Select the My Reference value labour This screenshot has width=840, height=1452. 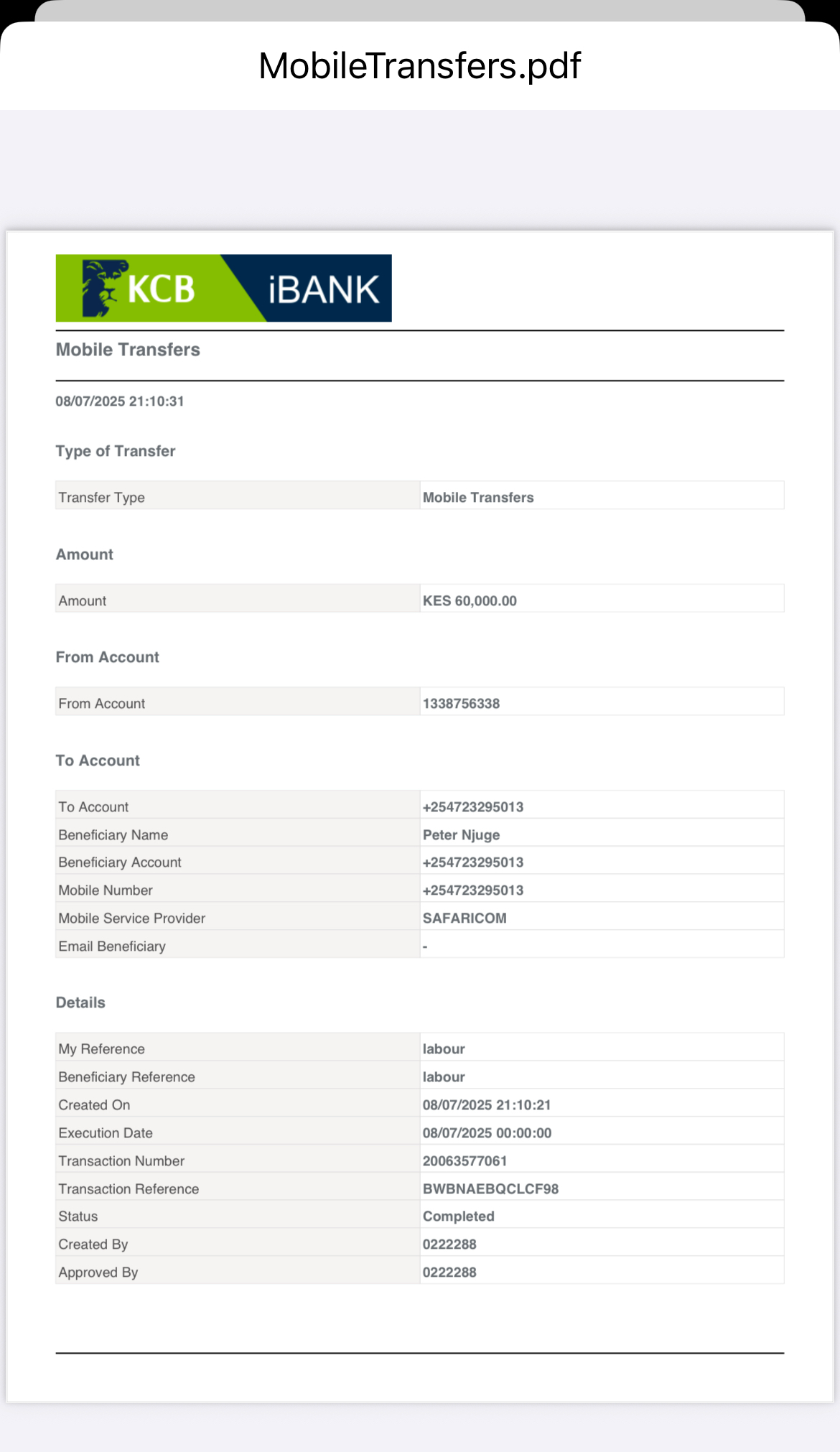point(444,1049)
